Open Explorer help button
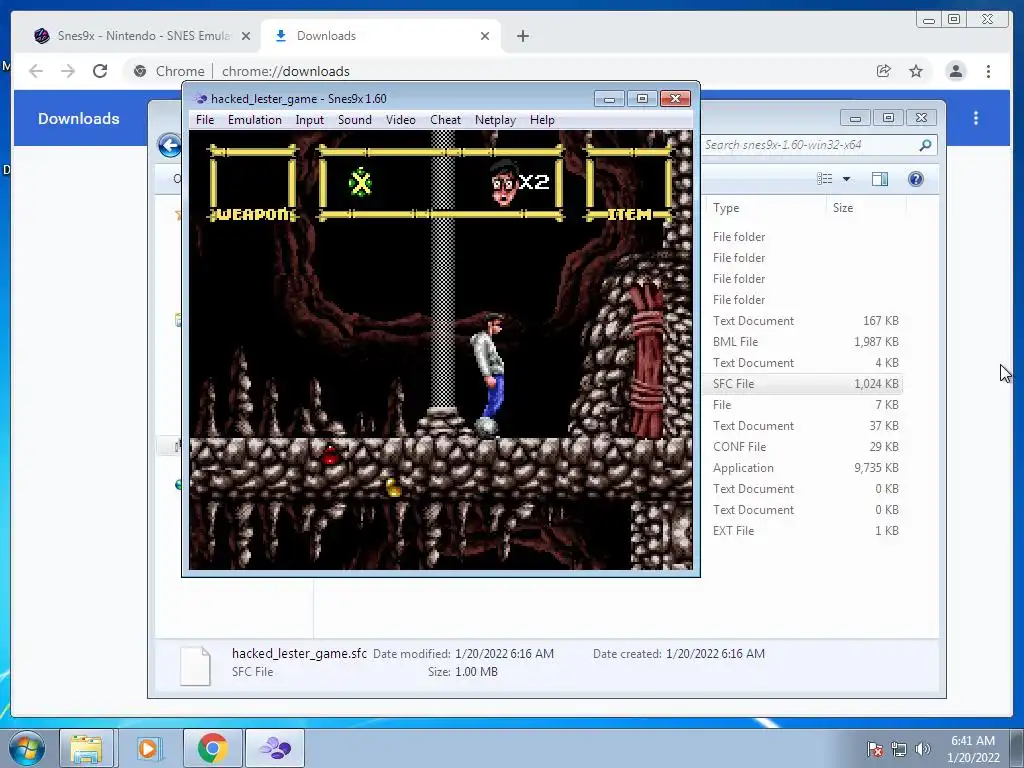Image resolution: width=1024 pixels, height=768 pixels. point(916,179)
